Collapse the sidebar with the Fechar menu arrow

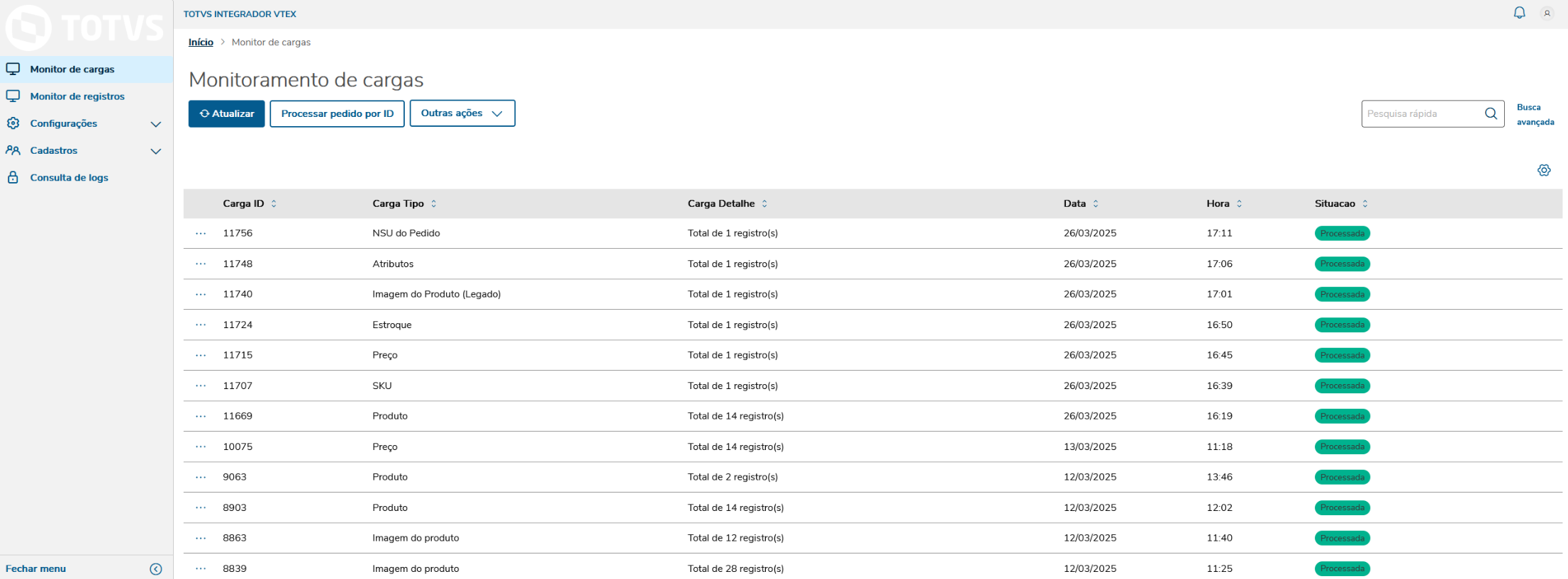point(156,569)
